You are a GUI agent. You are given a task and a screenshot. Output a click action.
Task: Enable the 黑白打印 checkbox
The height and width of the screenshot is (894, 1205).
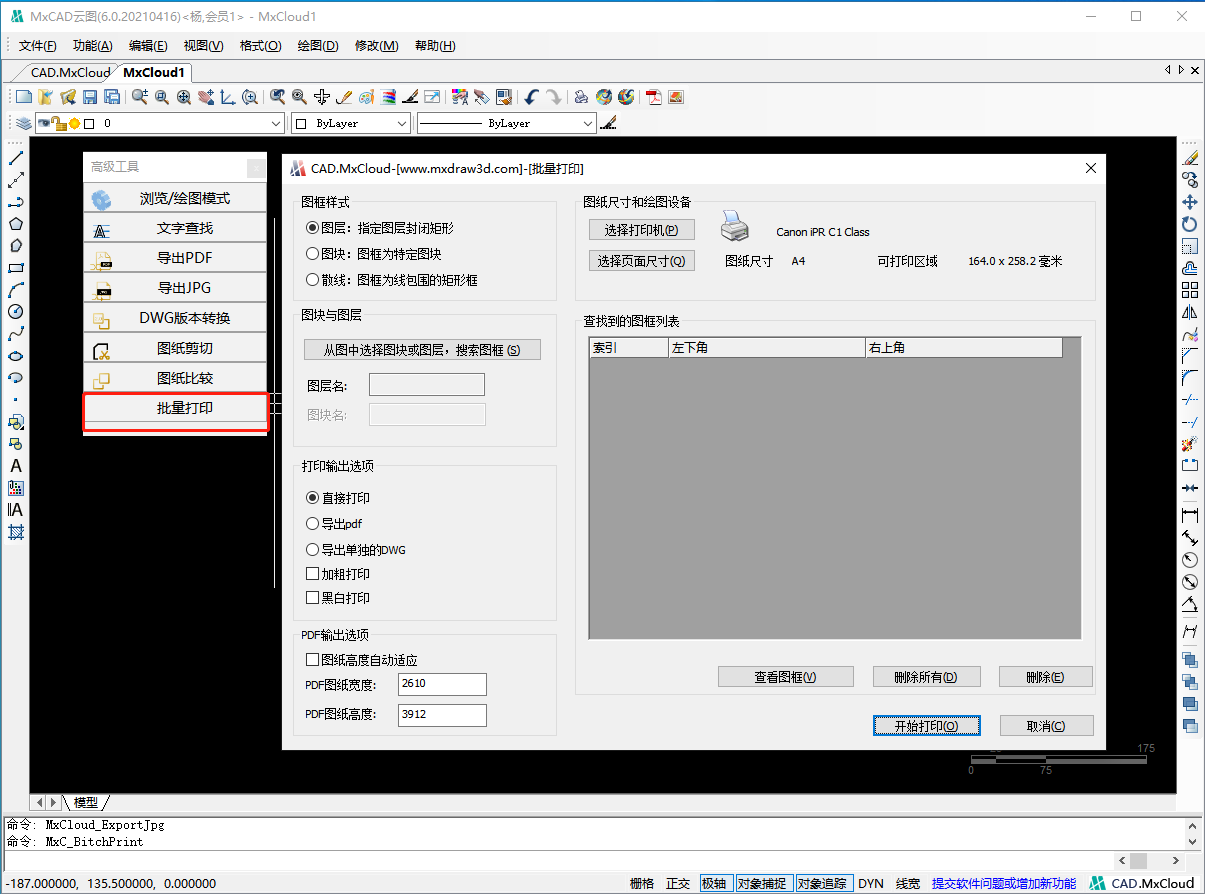[312, 598]
